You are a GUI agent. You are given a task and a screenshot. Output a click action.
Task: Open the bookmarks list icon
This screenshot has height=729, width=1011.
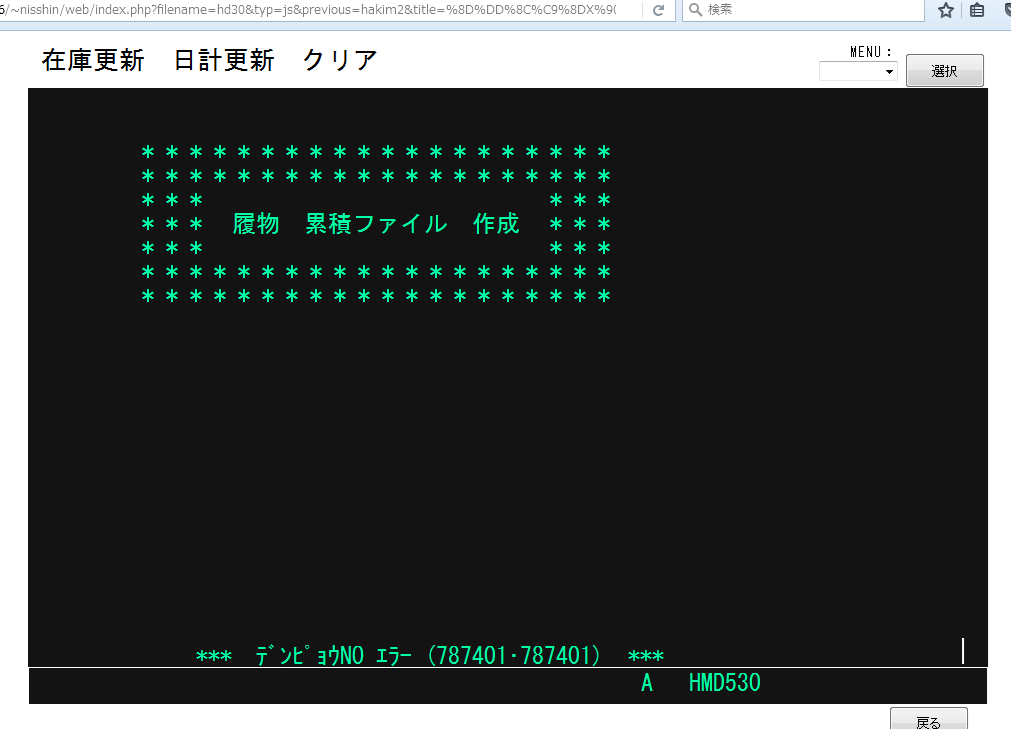977,10
